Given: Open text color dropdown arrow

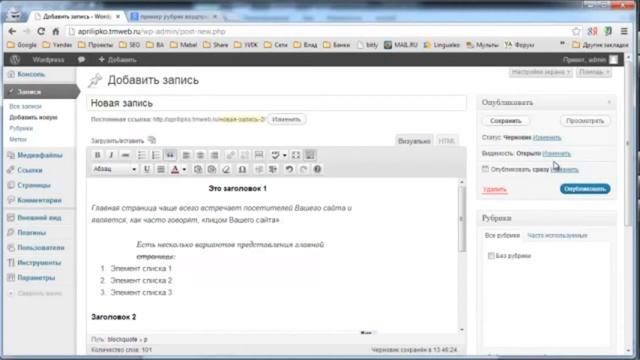Looking at the screenshot, I should [x=184, y=169].
